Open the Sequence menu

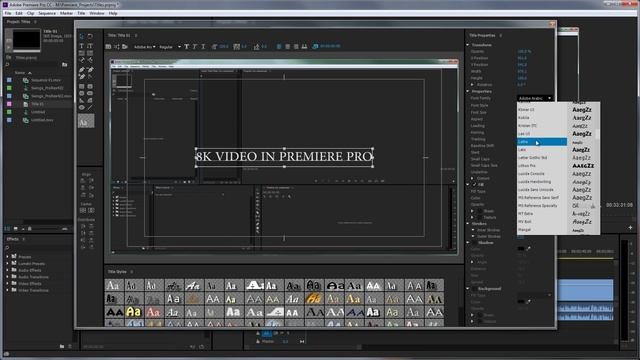[47, 13]
